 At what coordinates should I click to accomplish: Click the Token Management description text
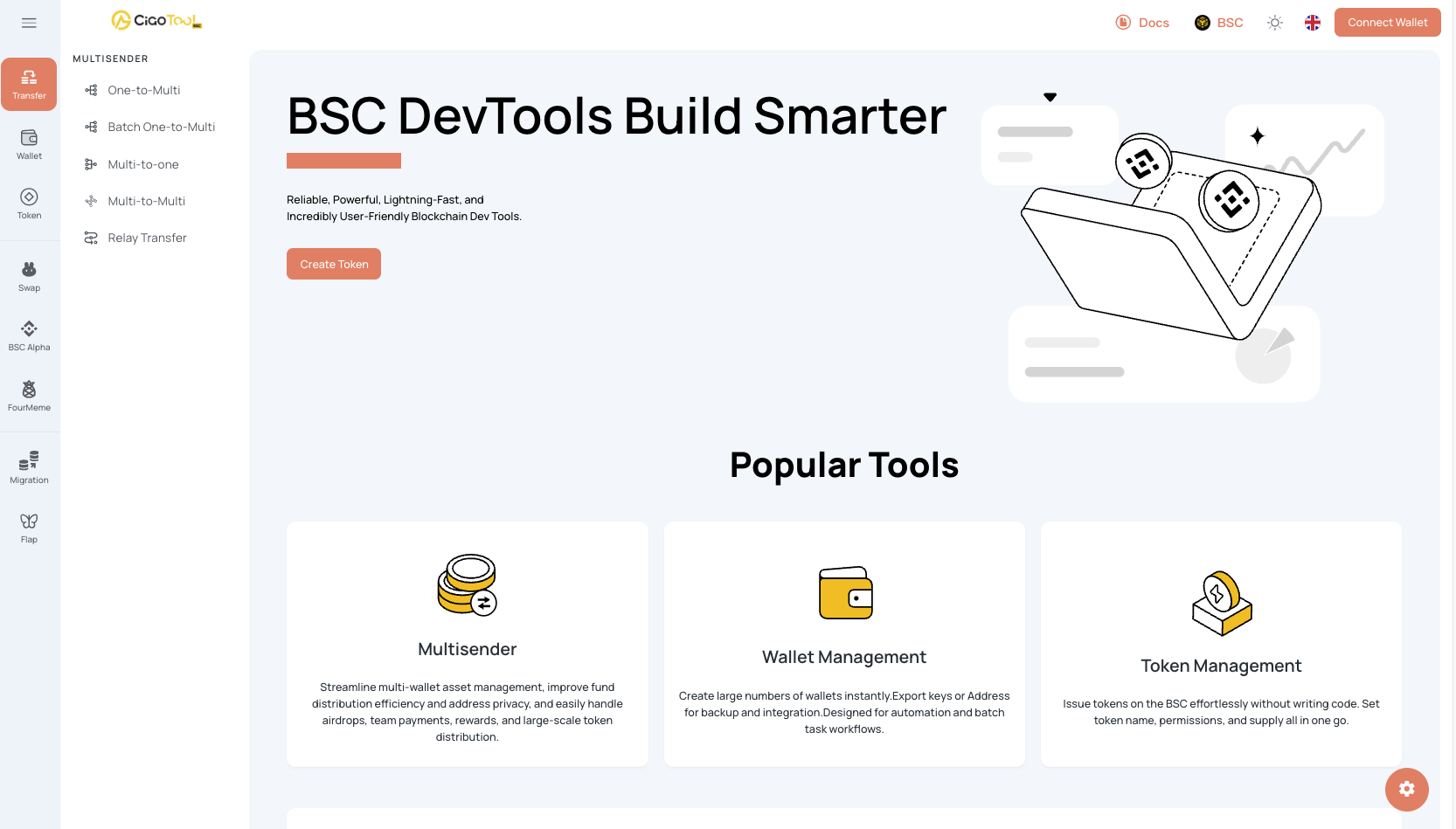(x=1221, y=712)
